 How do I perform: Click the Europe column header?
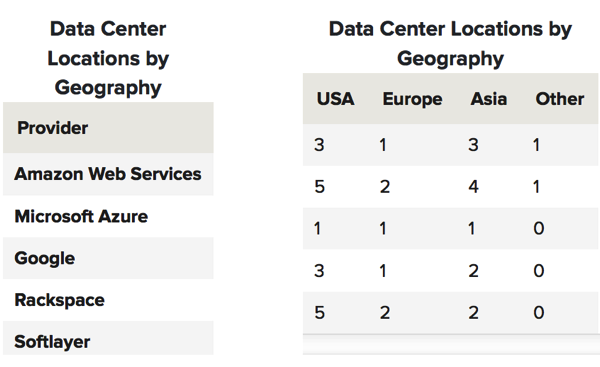click(412, 99)
